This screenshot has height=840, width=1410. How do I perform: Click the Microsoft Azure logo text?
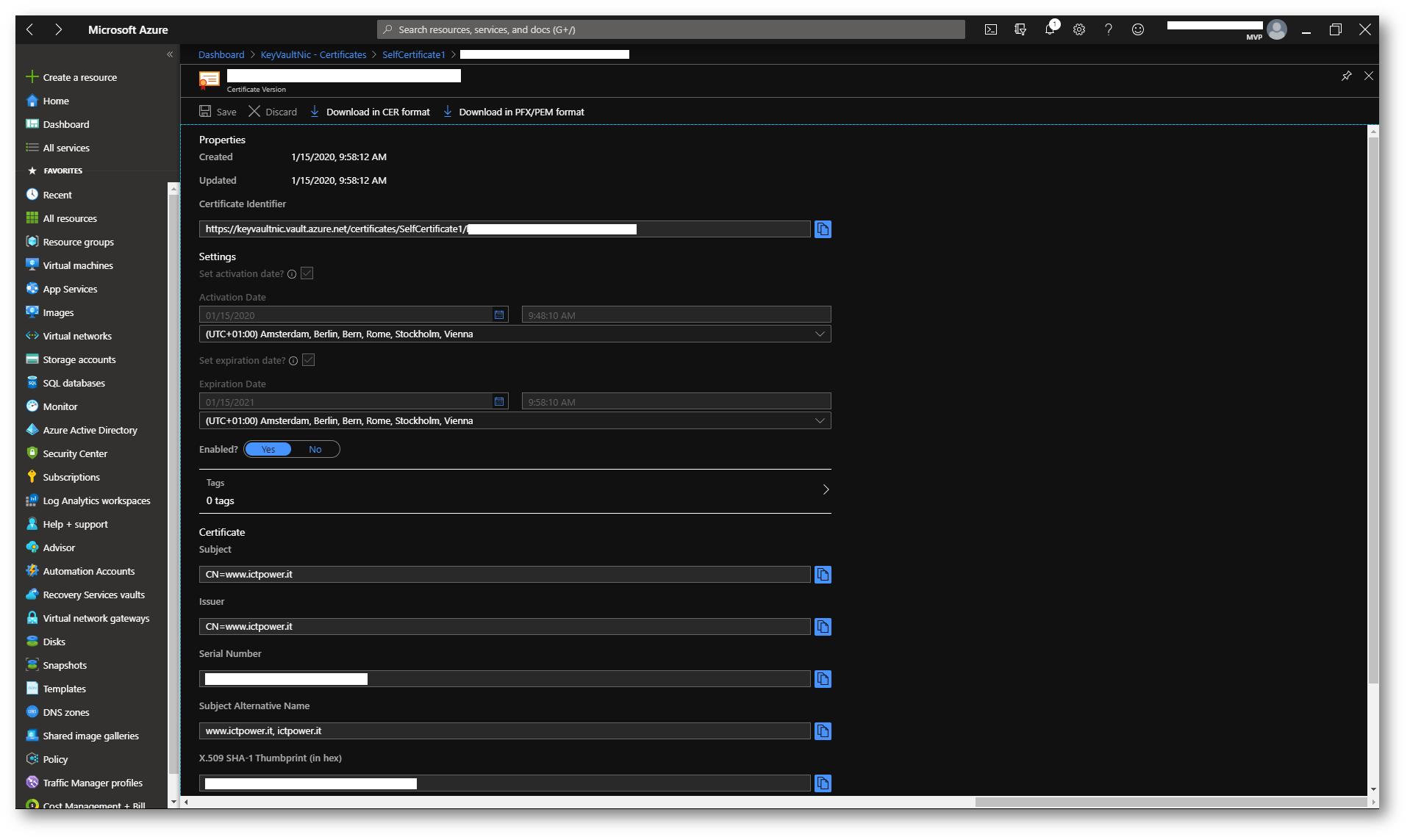click(x=128, y=29)
